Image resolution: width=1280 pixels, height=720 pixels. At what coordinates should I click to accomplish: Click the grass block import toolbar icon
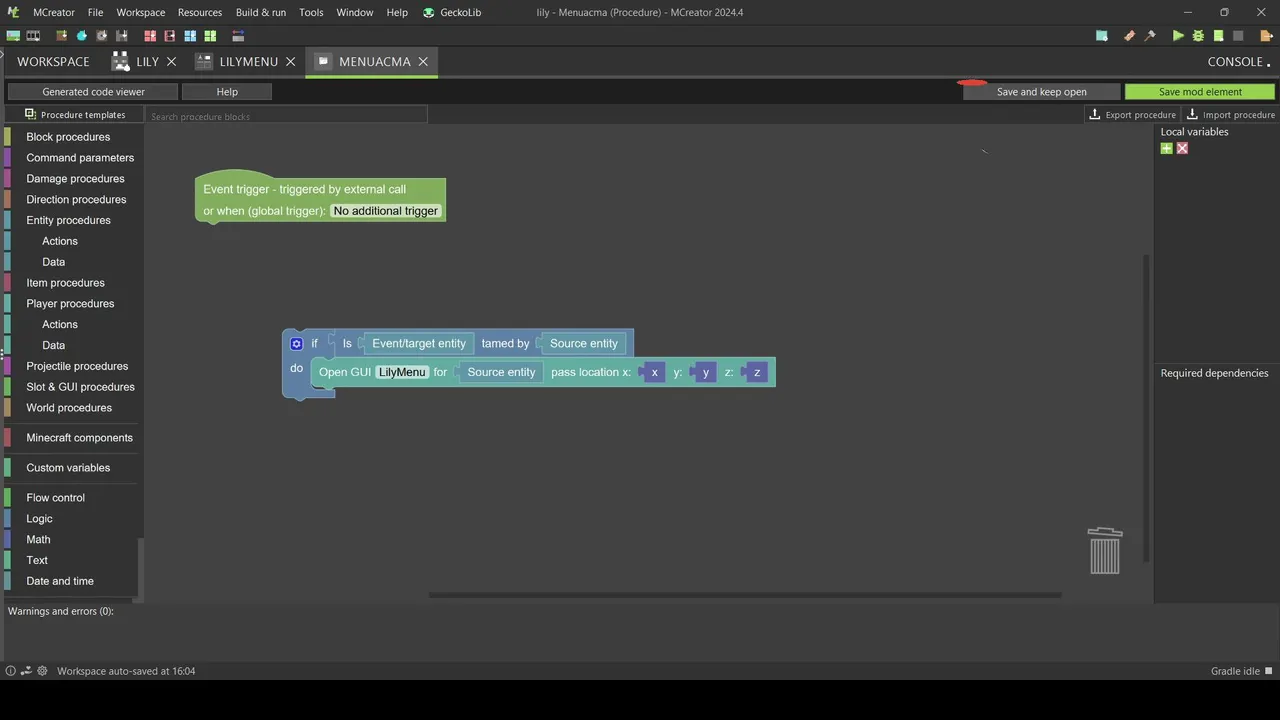62,36
